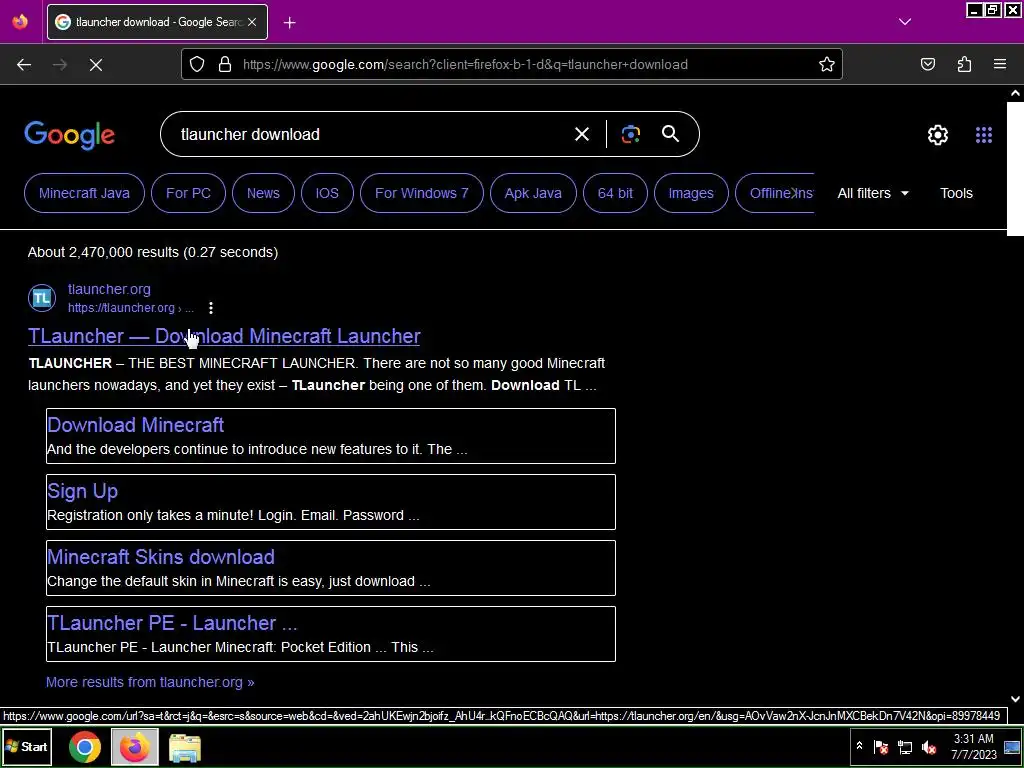The width and height of the screenshot is (1024, 768).
Task: Select the Apk Java filter chip
Action: click(x=533, y=193)
